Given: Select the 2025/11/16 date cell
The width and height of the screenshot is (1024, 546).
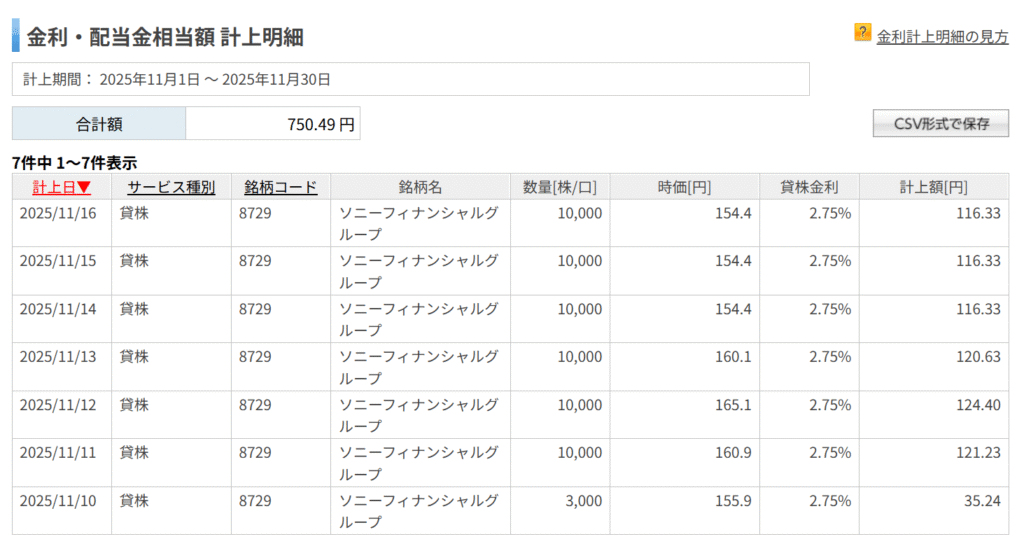Looking at the screenshot, I should tap(58, 213).
